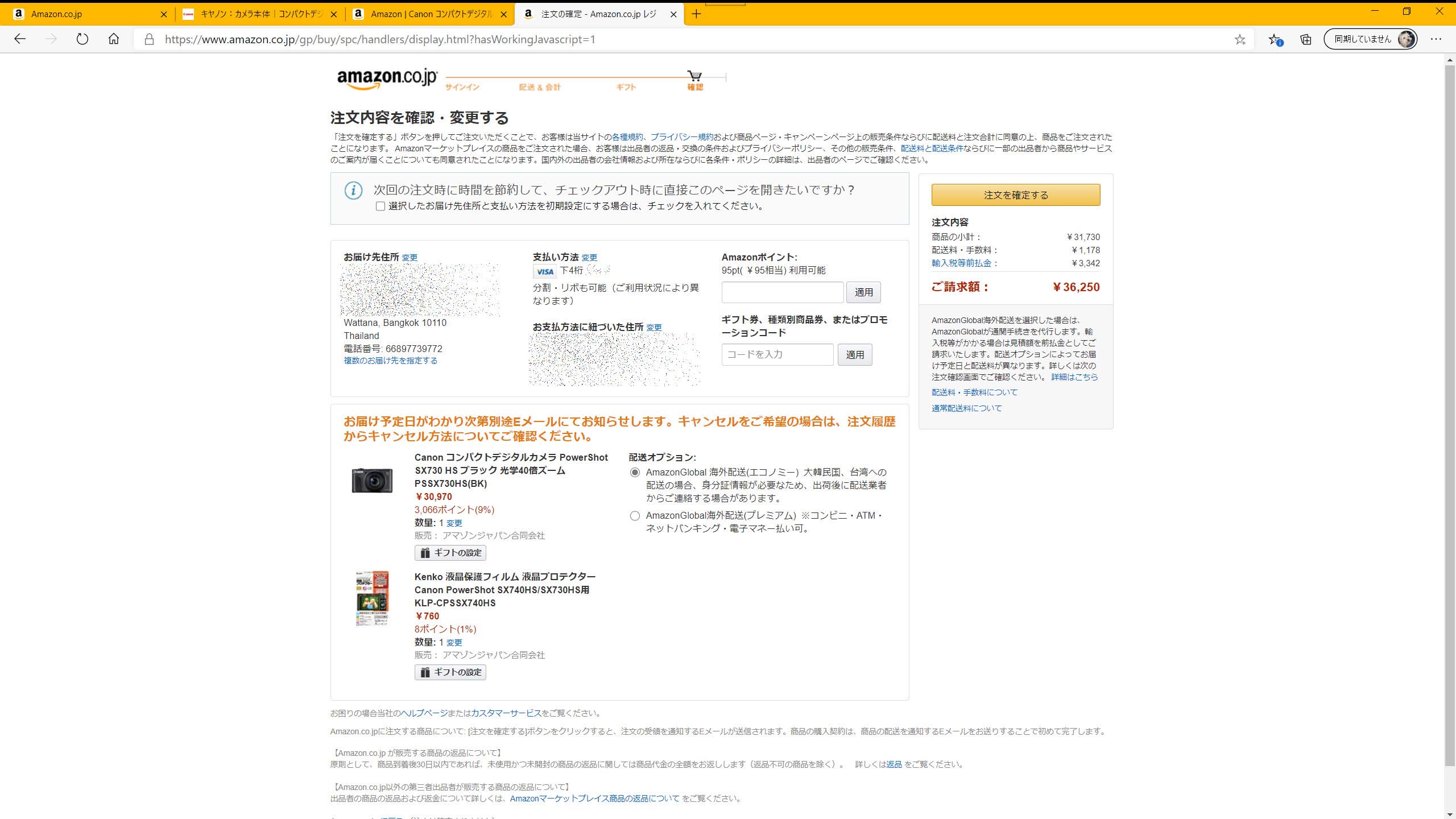Open the カスタマーサービス link

(x=506, y=713)
